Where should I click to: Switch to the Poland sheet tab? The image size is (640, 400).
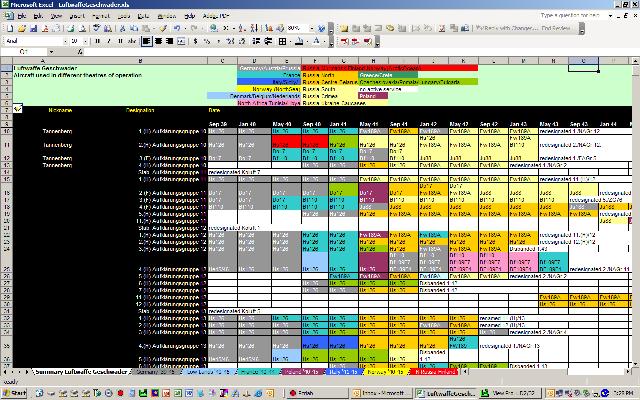click(303, 372)
